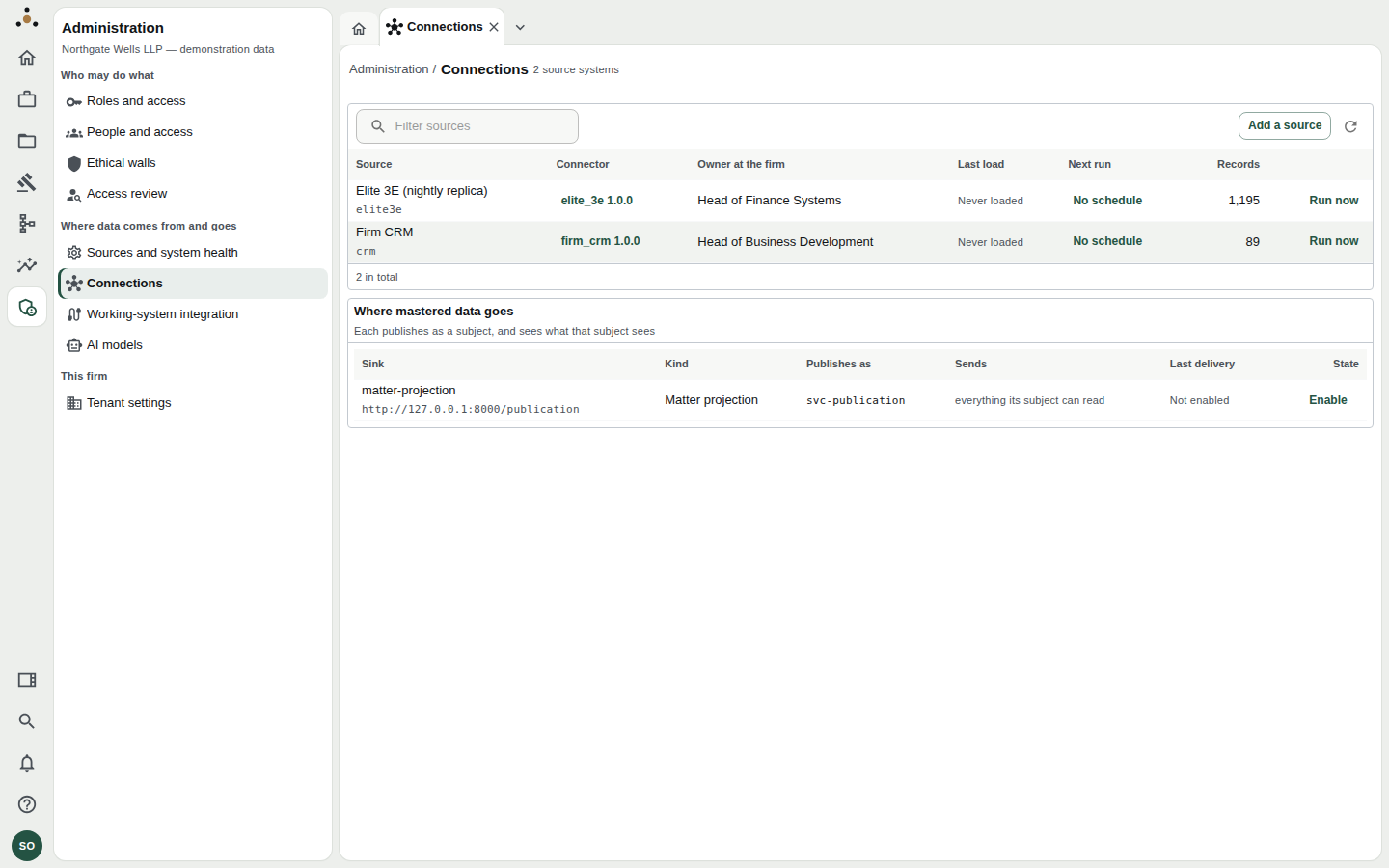Expand the tab list chevron
The width and height of the screenshot is (1389, 868).
click(520, 28)
